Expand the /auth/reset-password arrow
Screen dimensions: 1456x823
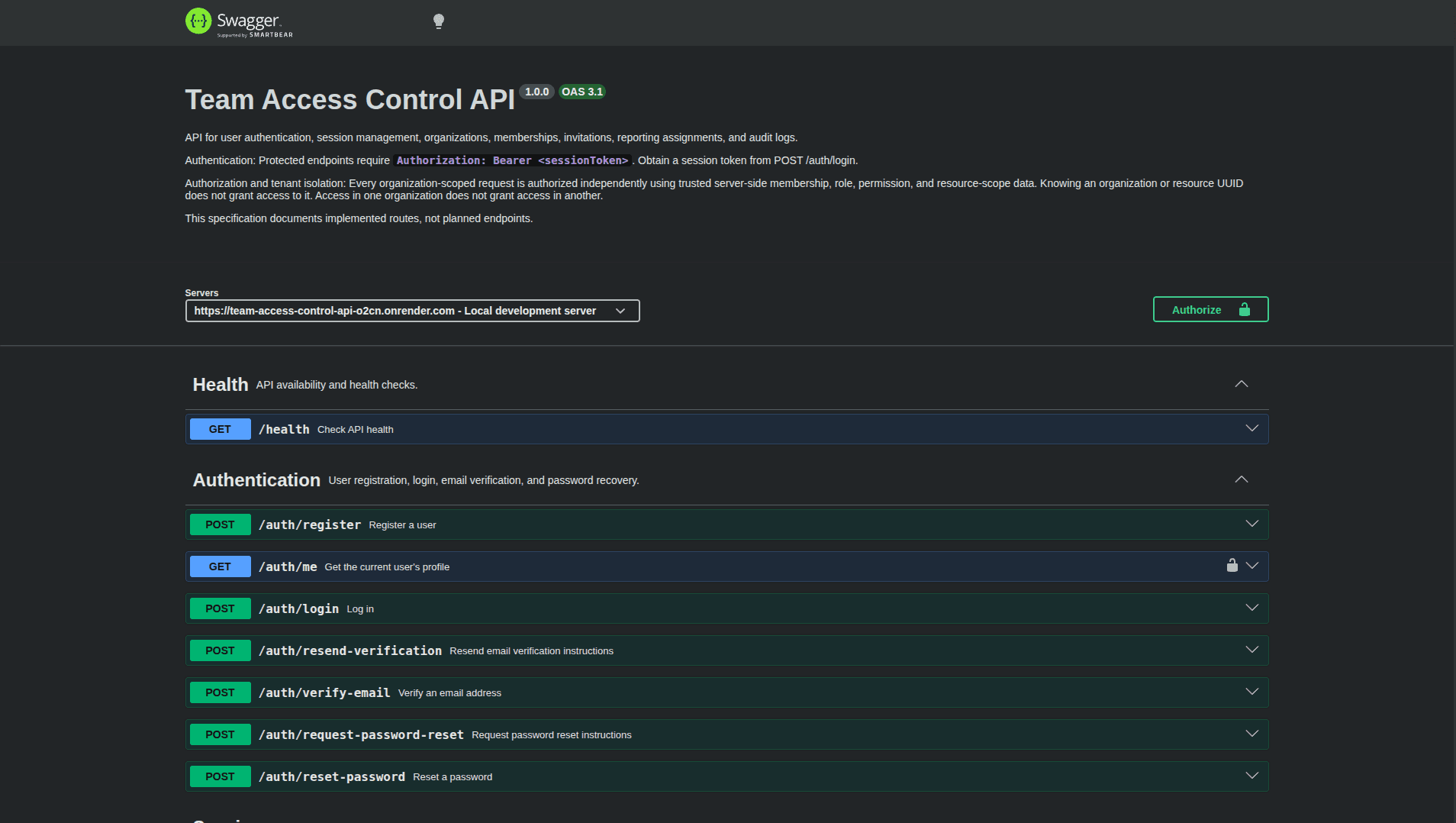click(1252, 776)
